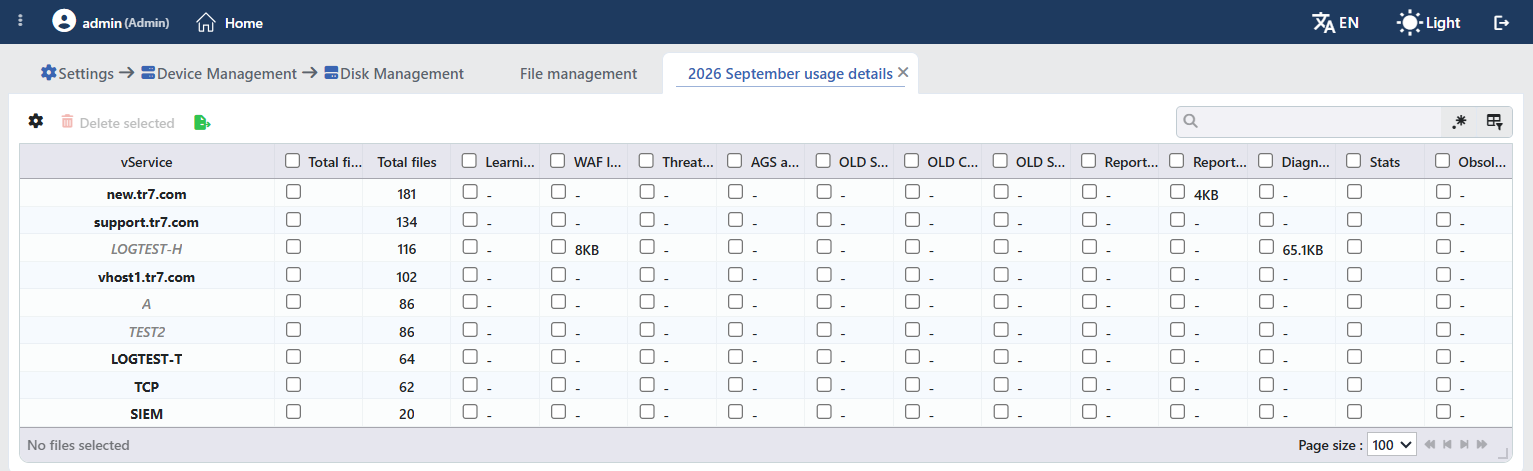This screenshot has height=471, width=1533.
Task: Check the total file size checkbox for TCP
Action: (x=293, y=384)
